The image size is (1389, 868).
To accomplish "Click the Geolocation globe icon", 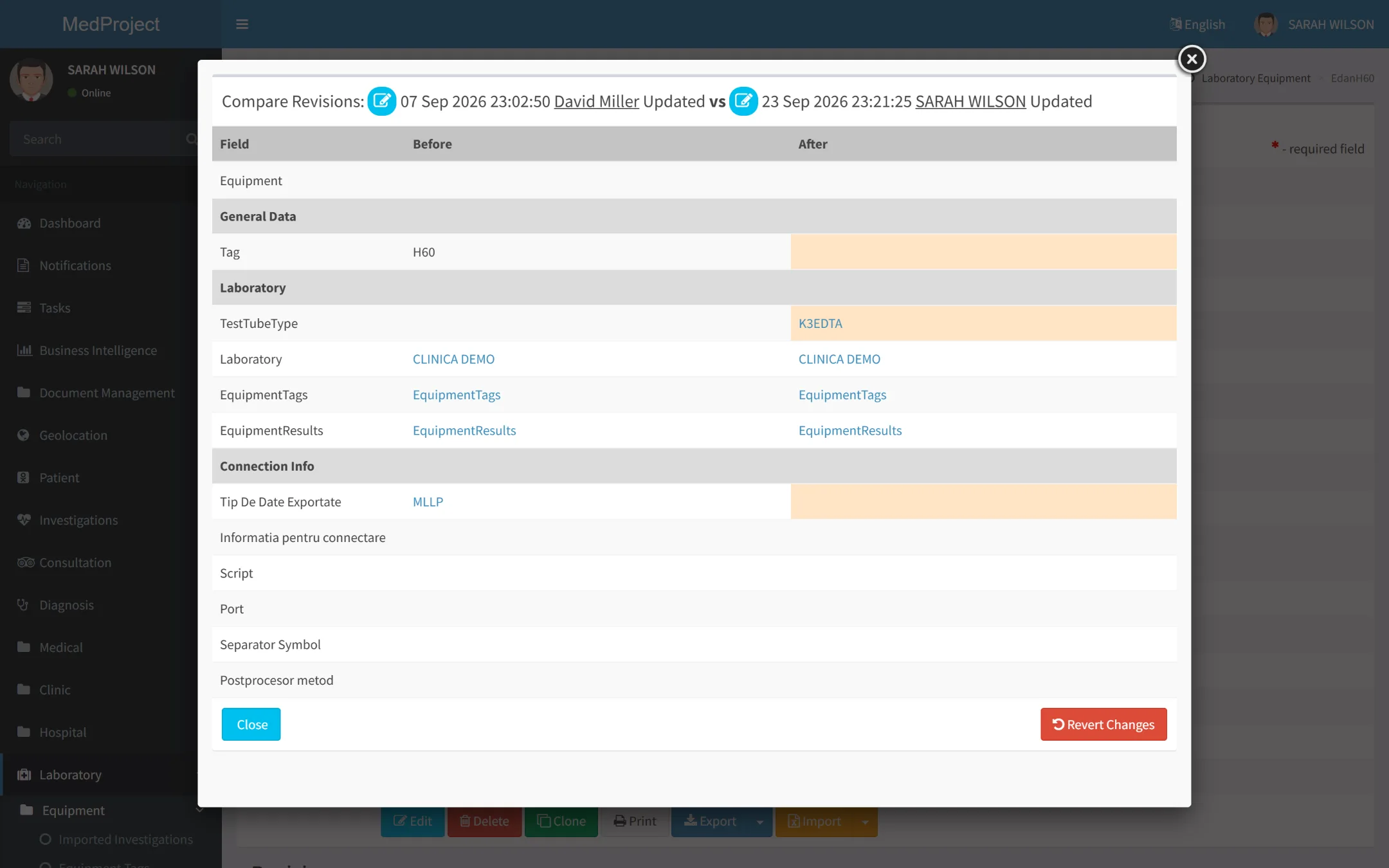I will [24, 435].
